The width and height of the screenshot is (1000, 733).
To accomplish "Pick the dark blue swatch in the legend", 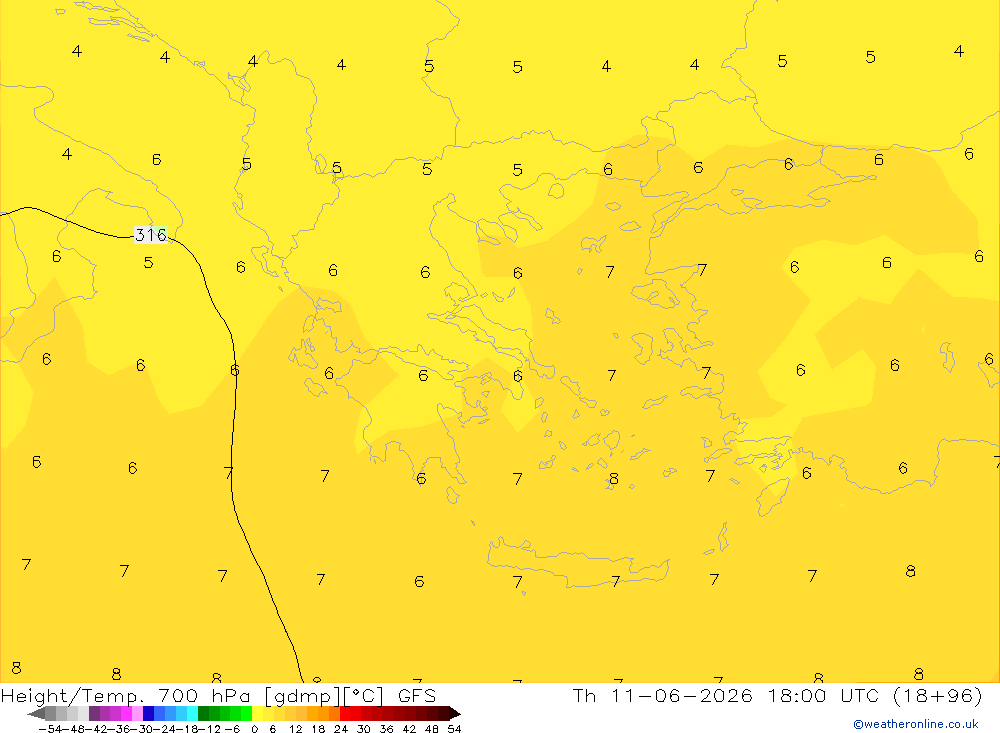I will tap(149, 714).
